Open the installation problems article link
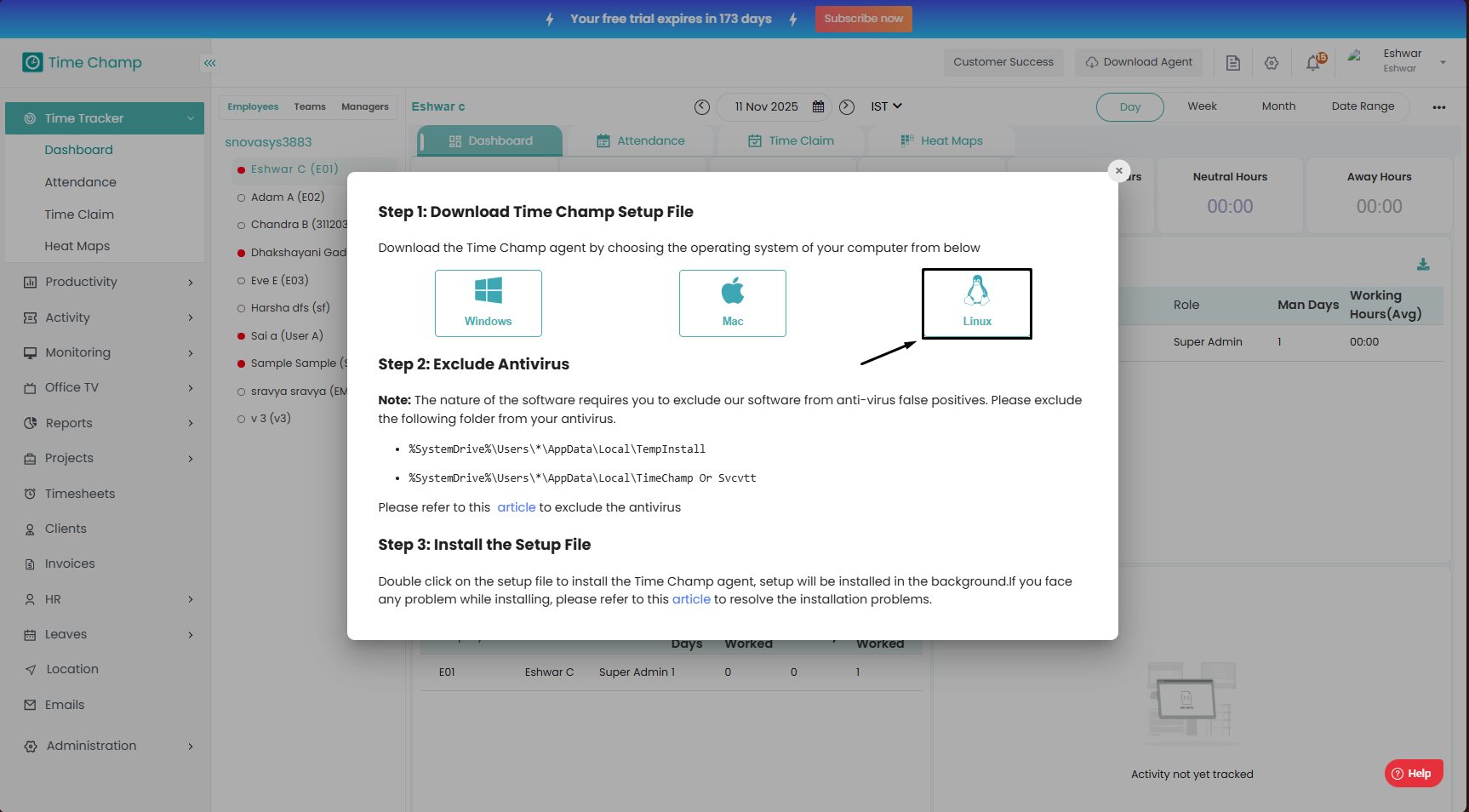1469x812 pixels. point(691,599)
